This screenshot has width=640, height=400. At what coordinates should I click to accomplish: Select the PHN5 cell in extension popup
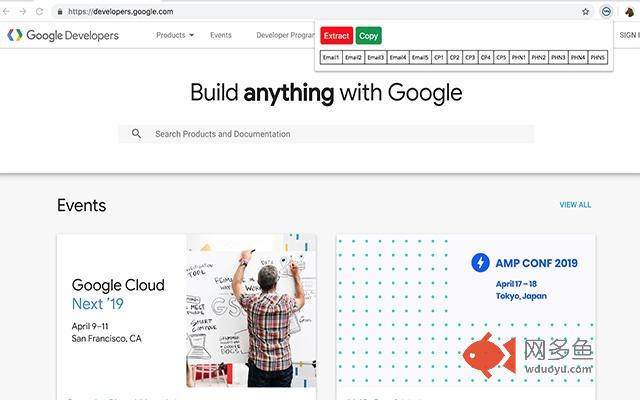coord(598,58)
